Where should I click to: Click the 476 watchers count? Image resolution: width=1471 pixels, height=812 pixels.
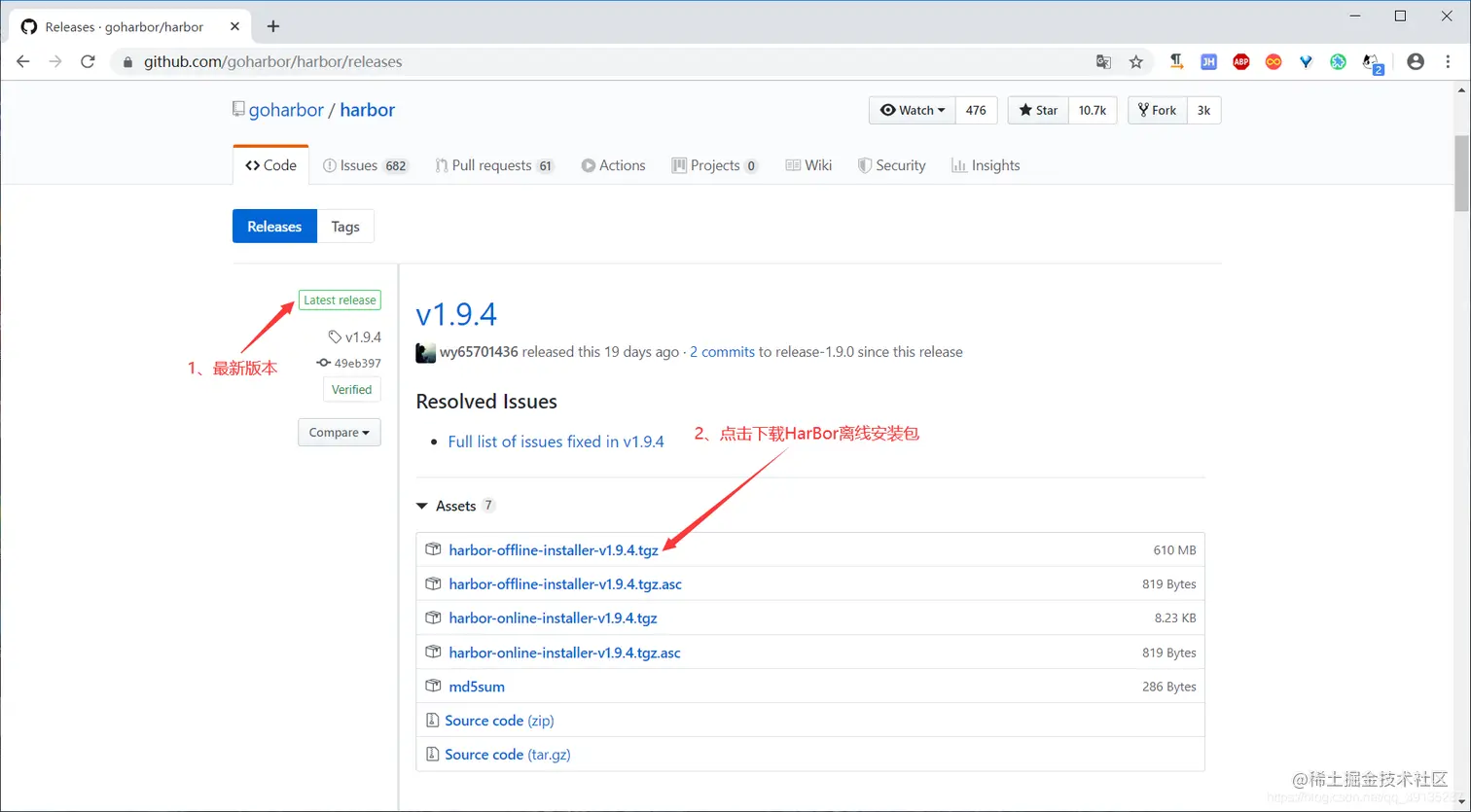[977, 110]
